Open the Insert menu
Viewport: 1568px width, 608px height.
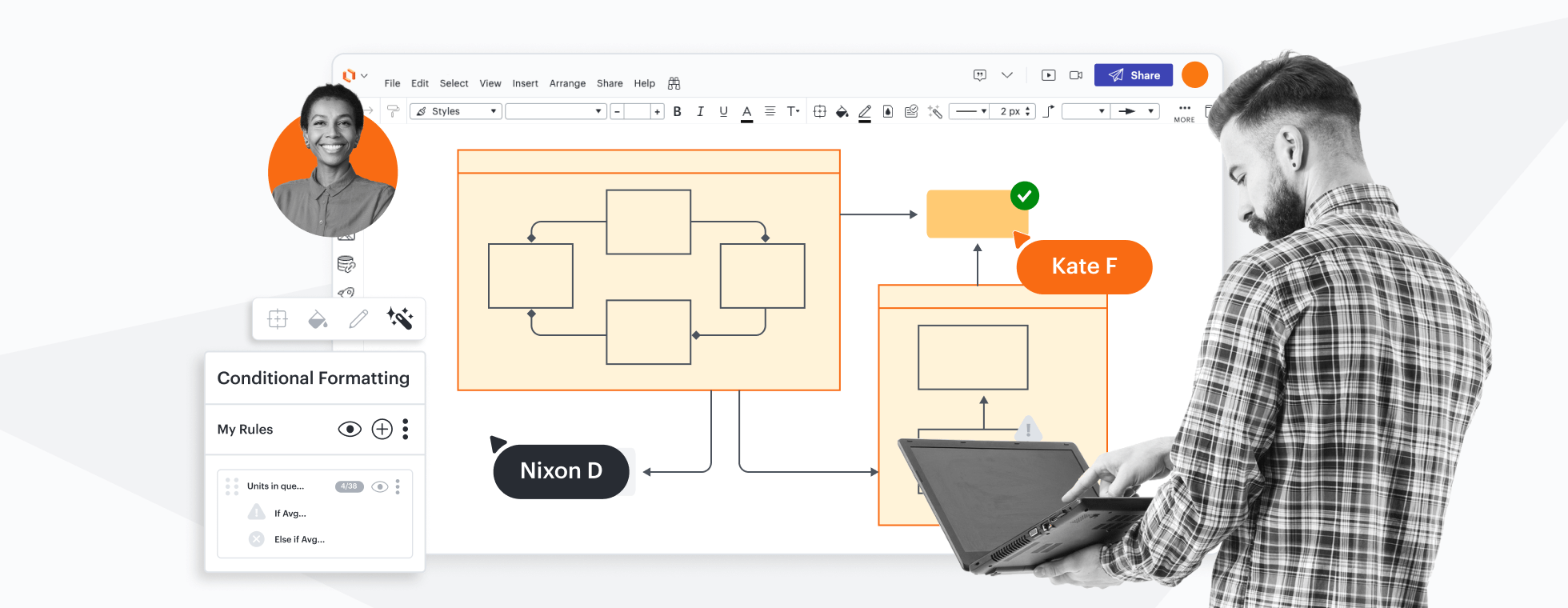click(525, 83)
